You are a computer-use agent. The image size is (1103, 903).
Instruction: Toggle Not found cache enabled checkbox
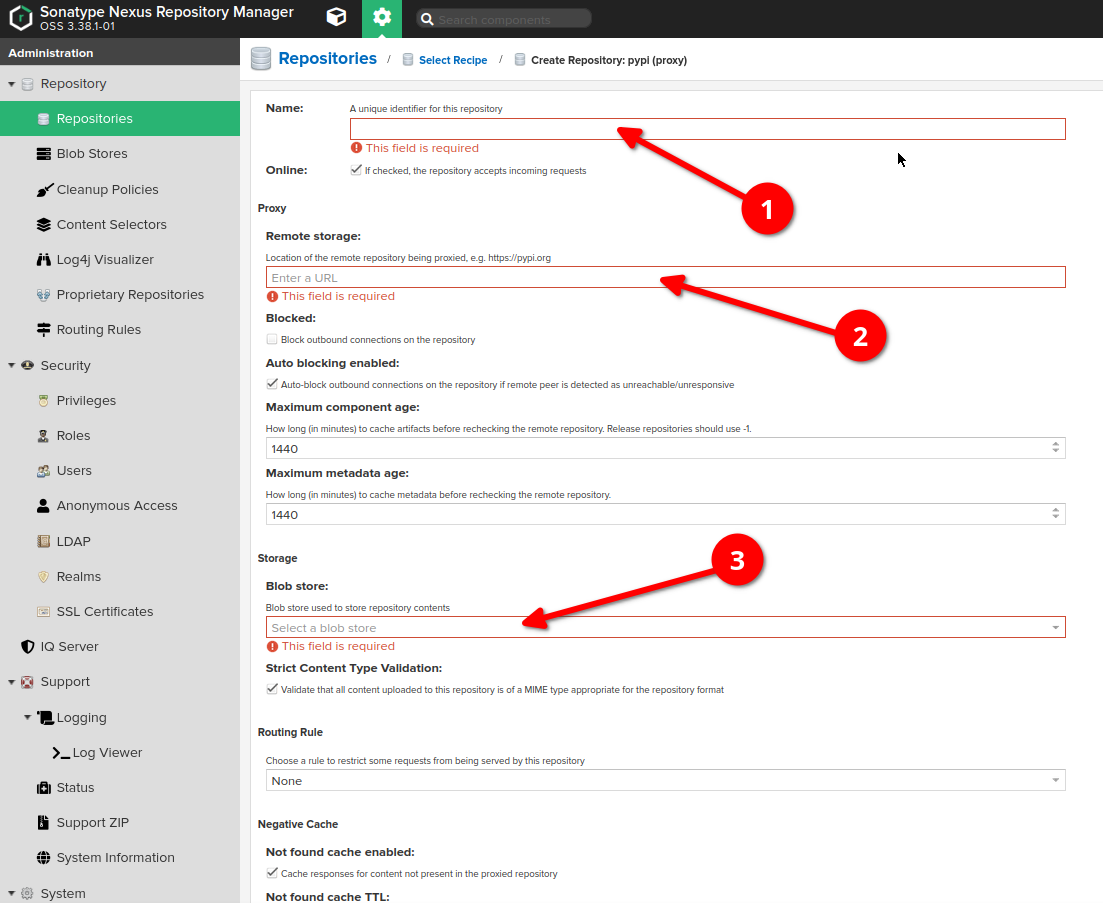coord(272,873)
